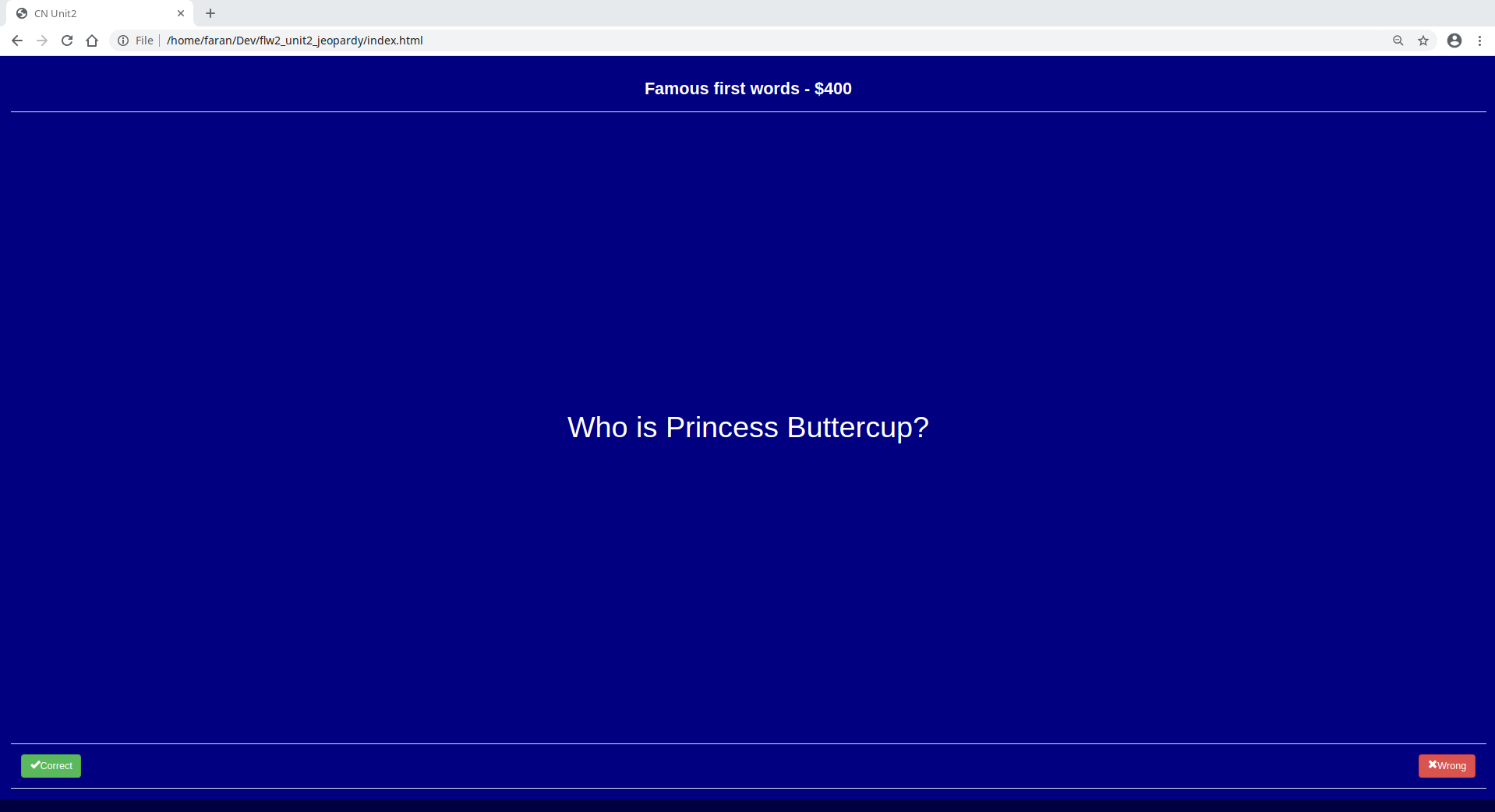1495x812 pixels.
Task: Click 'Famous first words - $400' heading
Action: pyautogui.click(x=748, y=89)
